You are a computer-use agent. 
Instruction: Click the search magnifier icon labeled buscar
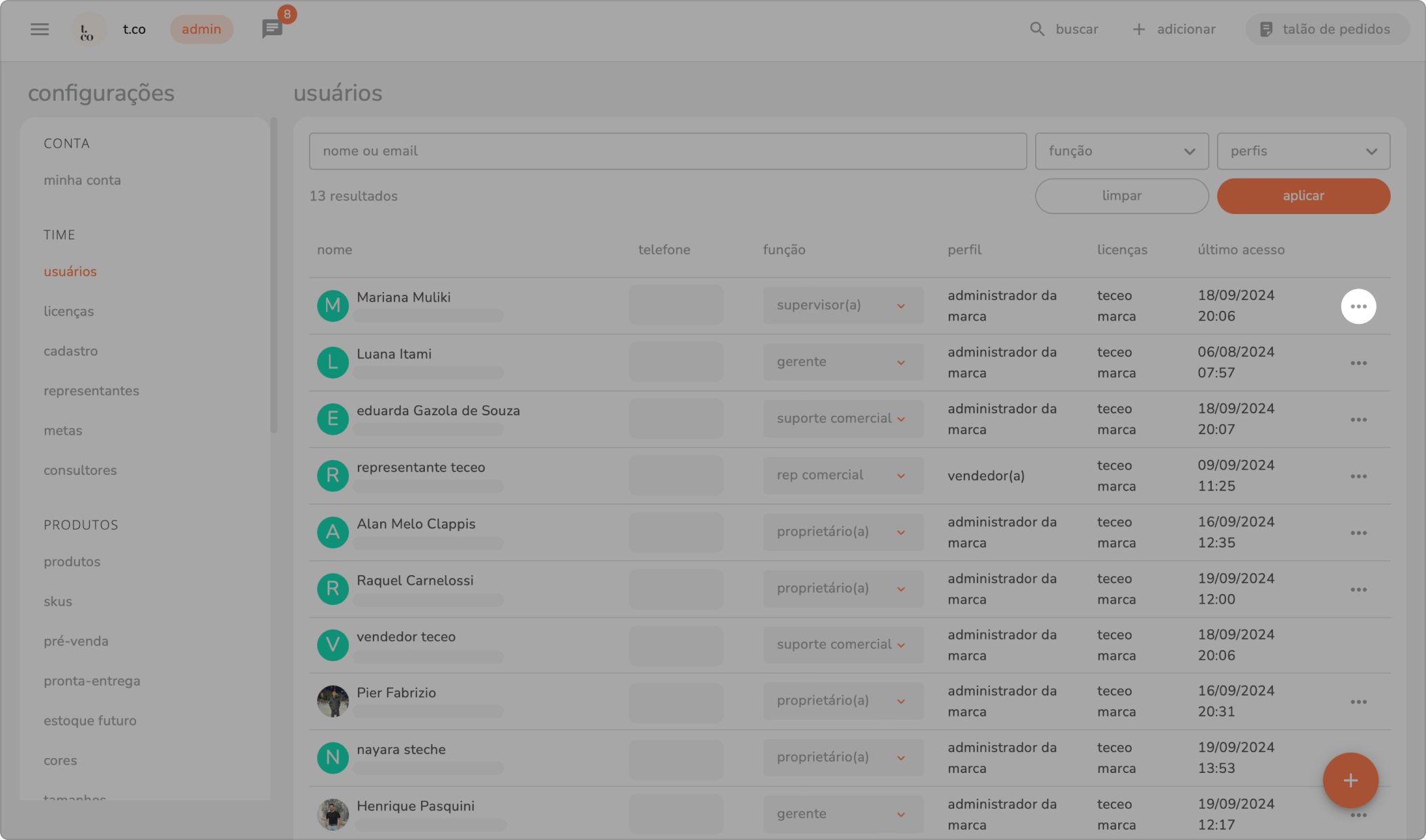[x=1037, y=29]
